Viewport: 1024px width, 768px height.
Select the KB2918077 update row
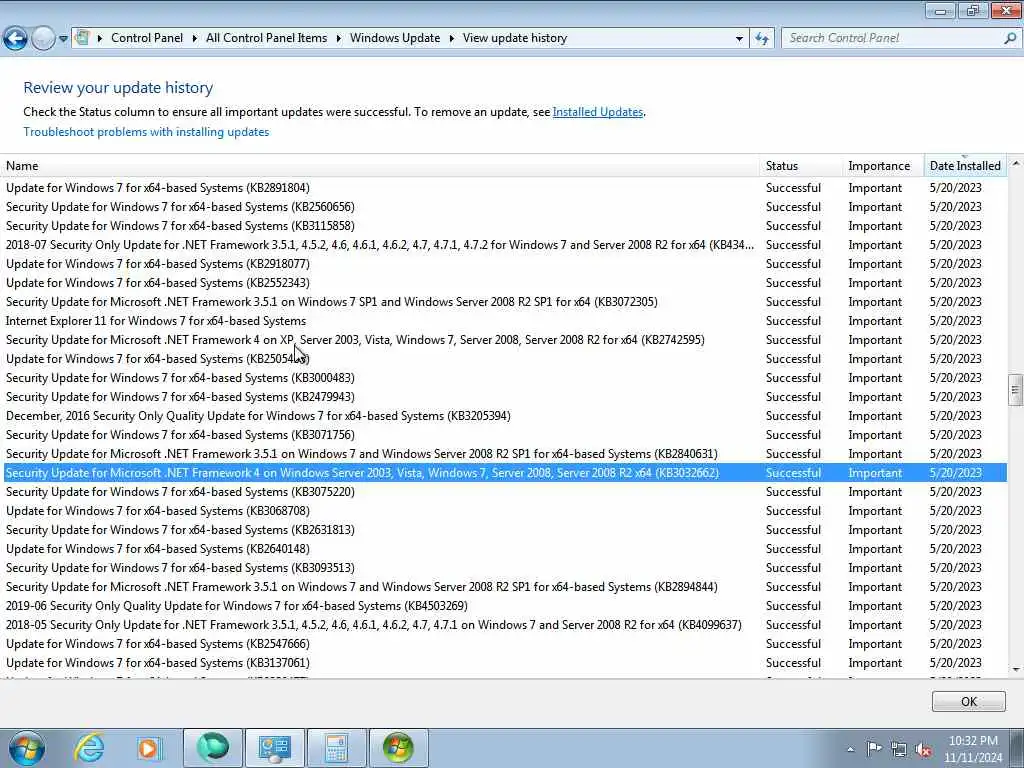tap(505, 264)
